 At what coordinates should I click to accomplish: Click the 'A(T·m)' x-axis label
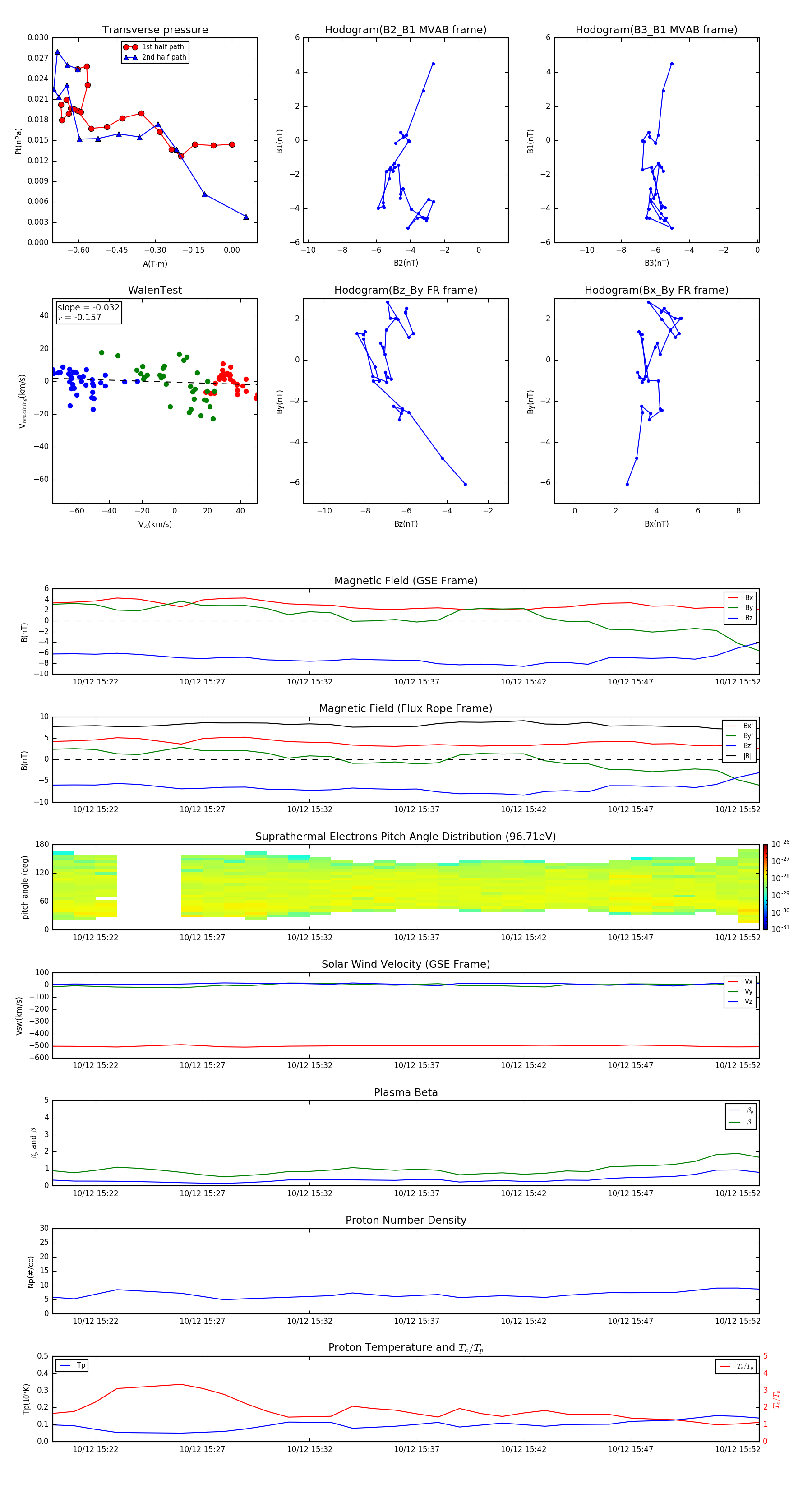[155, 264]
